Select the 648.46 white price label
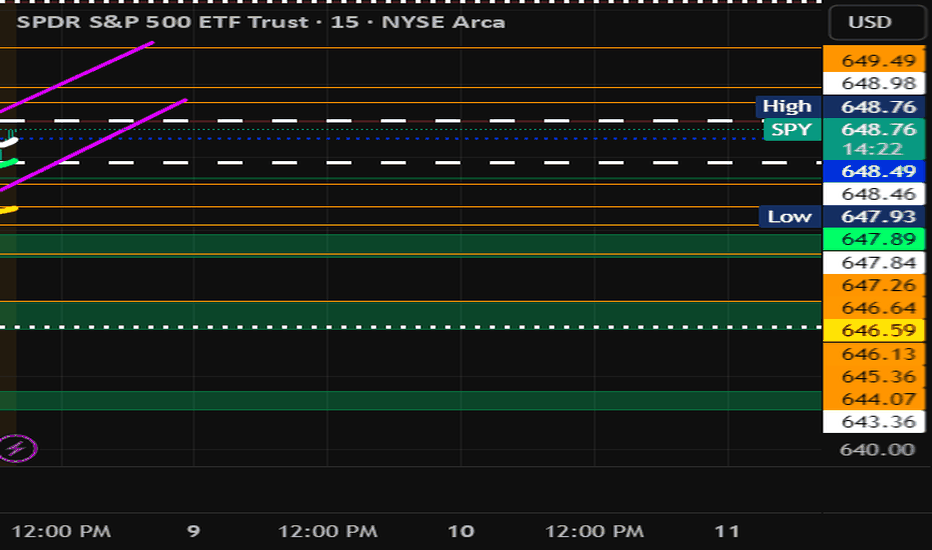932x550 pixels. tap(874, 194)
